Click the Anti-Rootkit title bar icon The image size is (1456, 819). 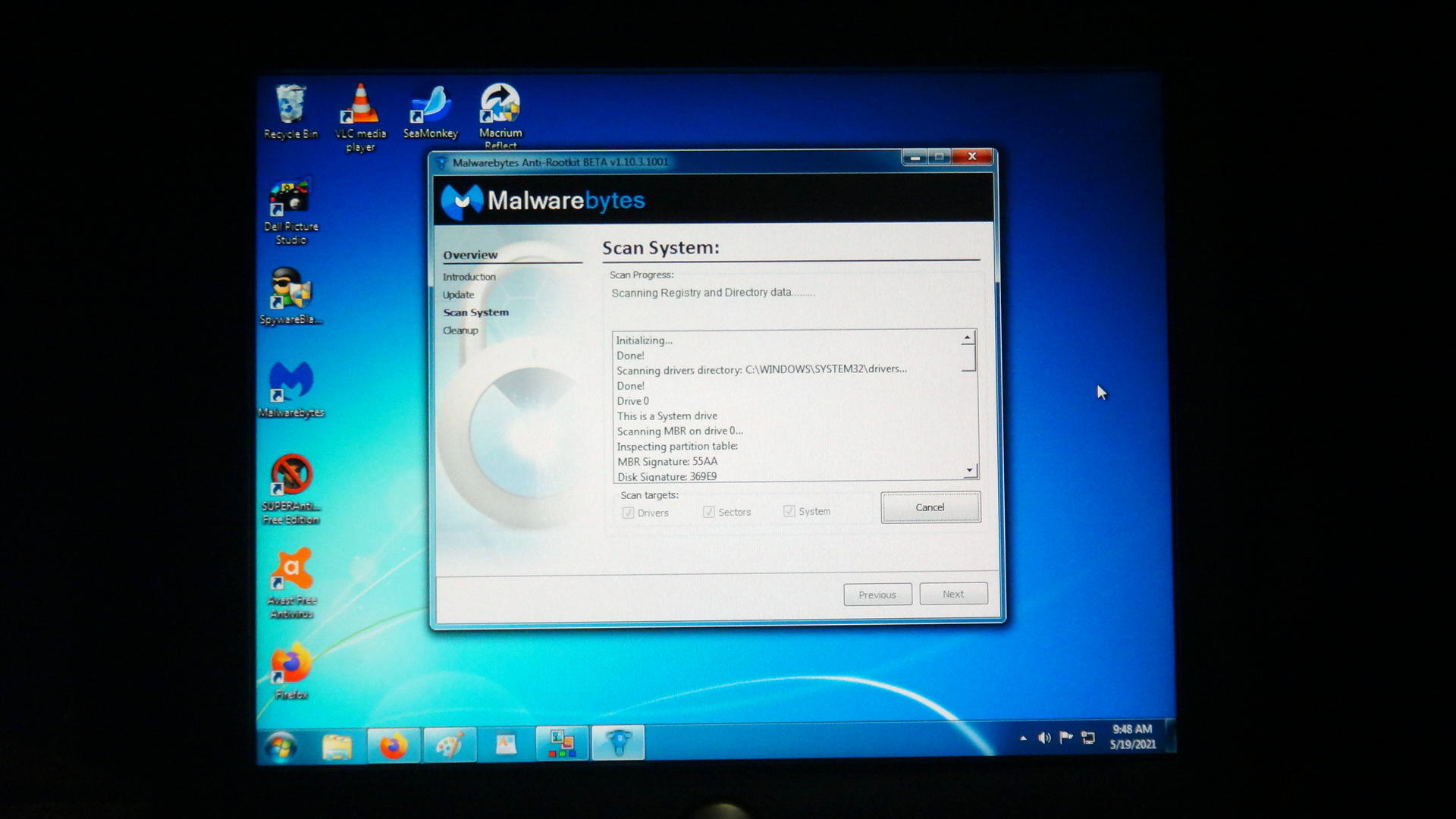coord(442,163)
